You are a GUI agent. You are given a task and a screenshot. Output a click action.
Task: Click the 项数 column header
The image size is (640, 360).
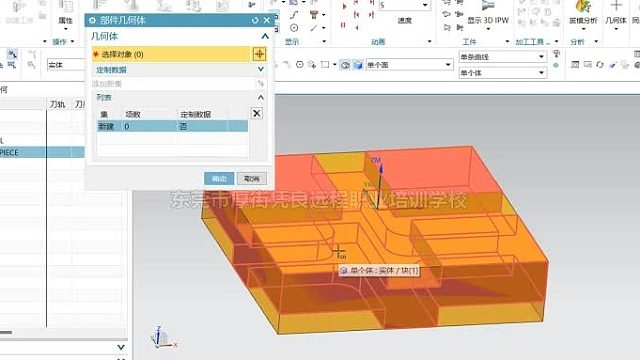[133, 114]
